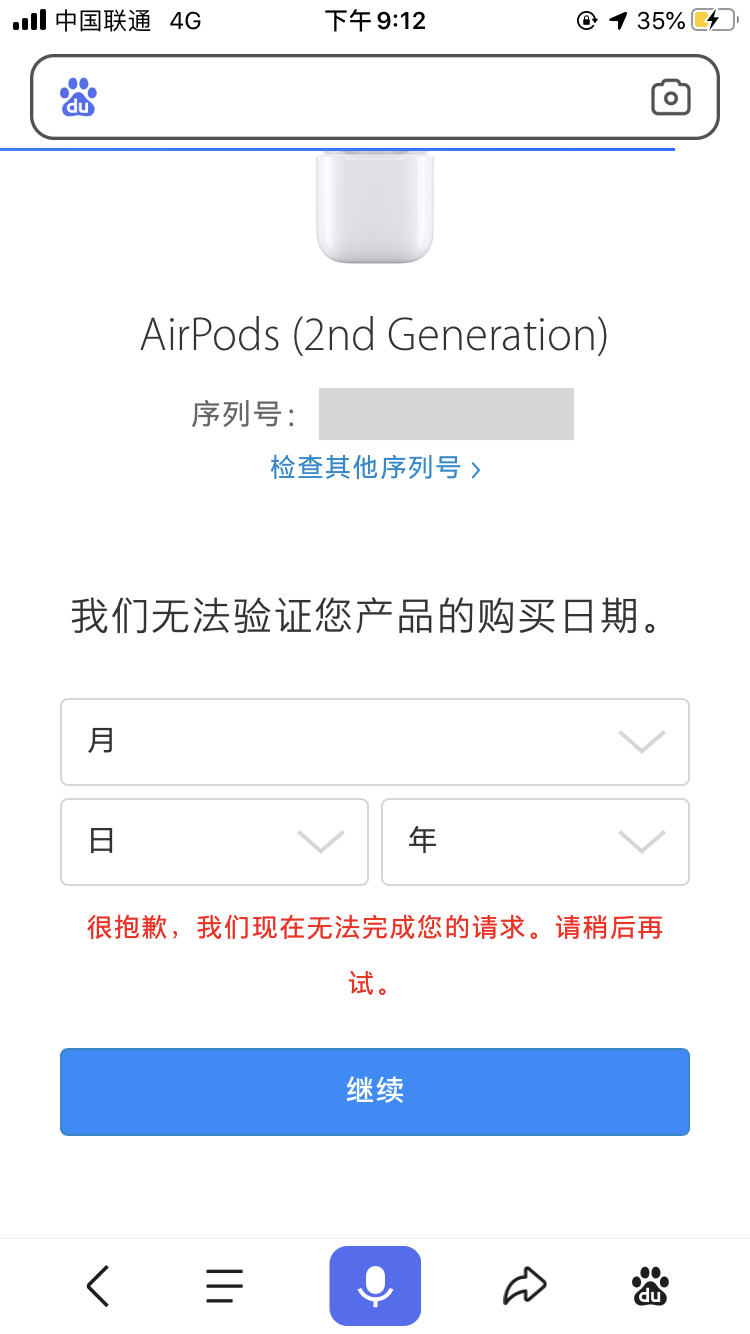The width and height of the screenshot is (750, 1334).
Task: Tap the chevron next to 检查其他序列号
Action: click(476, 469)
